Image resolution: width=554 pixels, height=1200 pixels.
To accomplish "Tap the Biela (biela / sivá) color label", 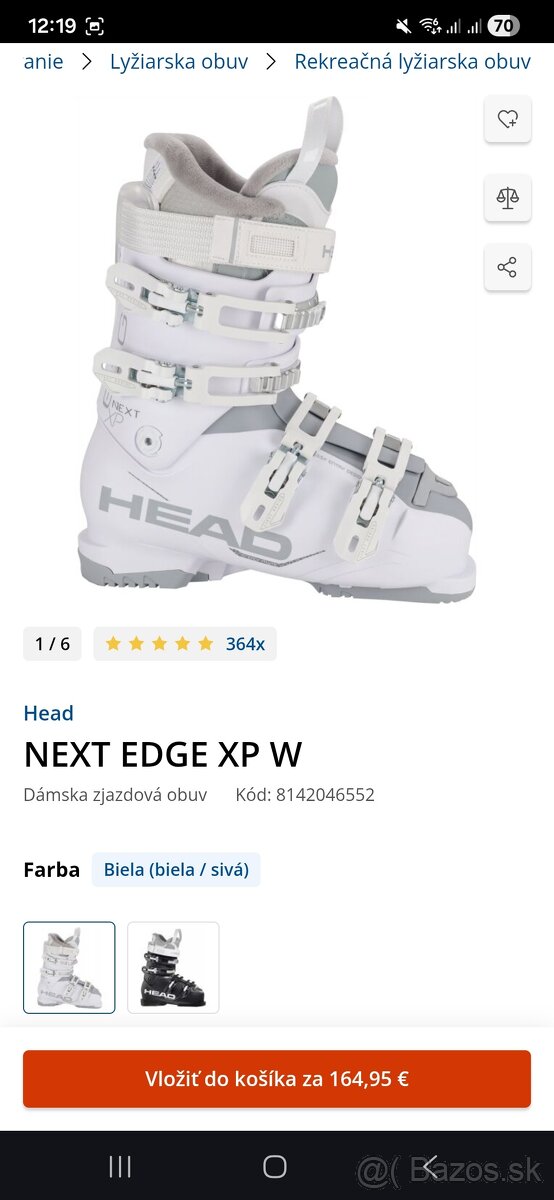I will click(176, 870).
